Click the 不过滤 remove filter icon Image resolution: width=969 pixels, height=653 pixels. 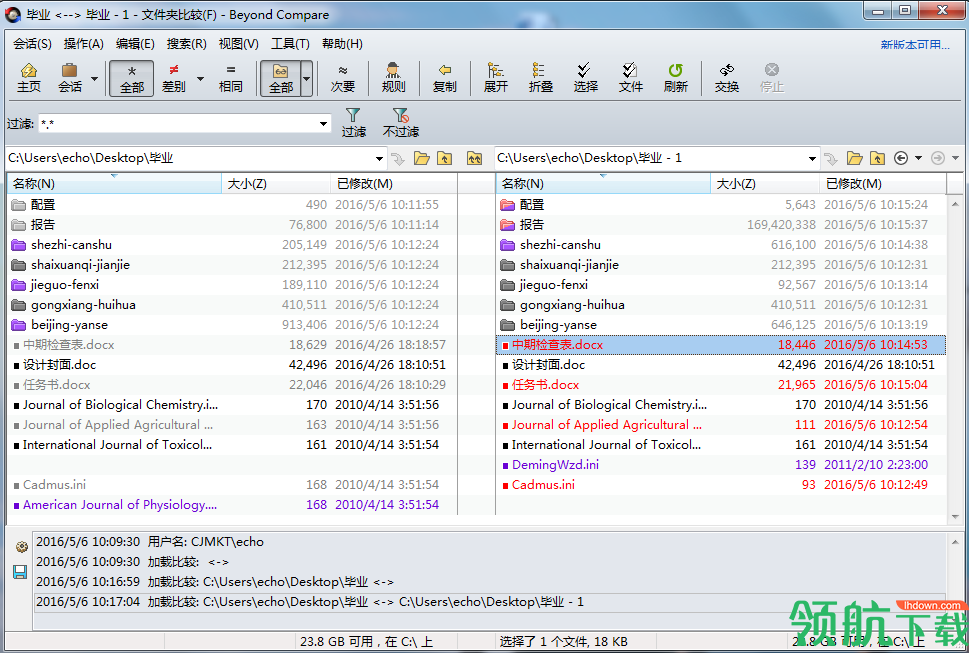(400, 123)
